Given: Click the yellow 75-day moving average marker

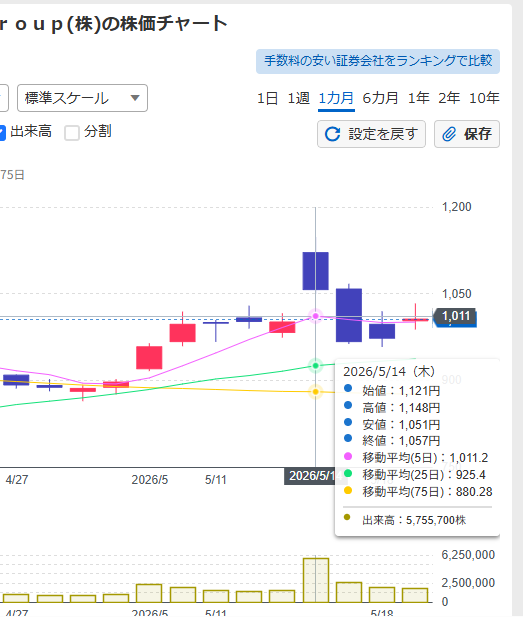Looking at the screenshot, I should pyautogui.click(x=316, y=392).
